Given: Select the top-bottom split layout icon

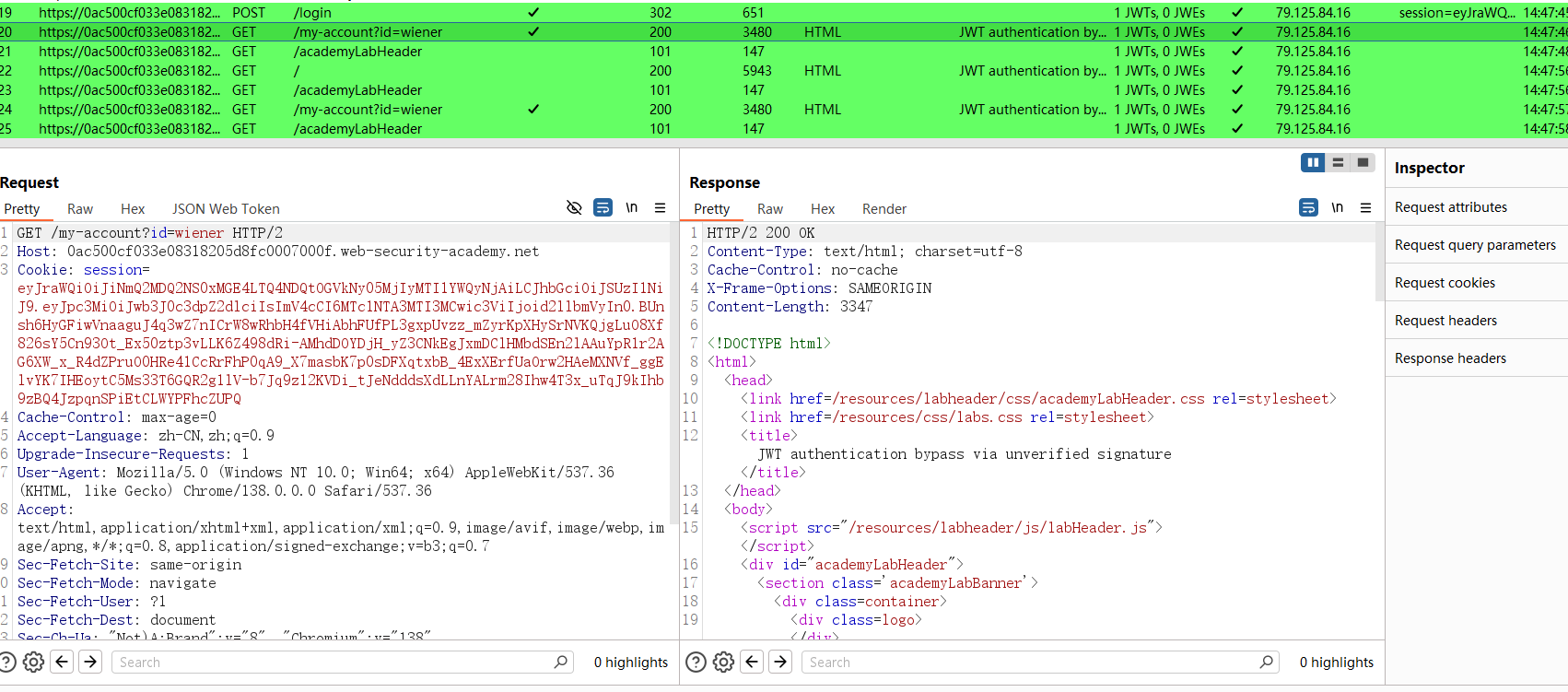Looking at the screenshot, I should coord(1338,163).
